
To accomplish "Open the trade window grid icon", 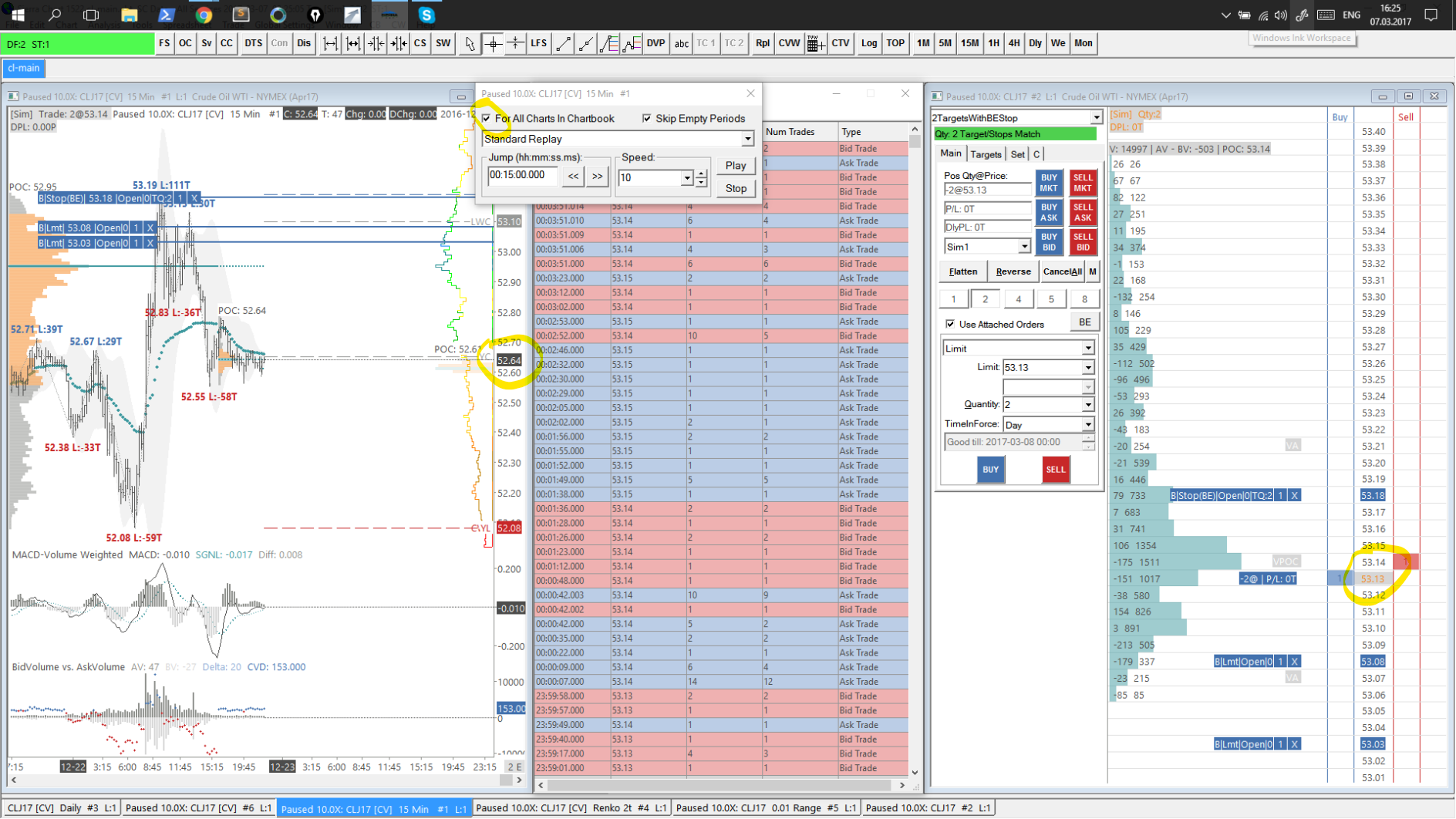I will [815, 44].
